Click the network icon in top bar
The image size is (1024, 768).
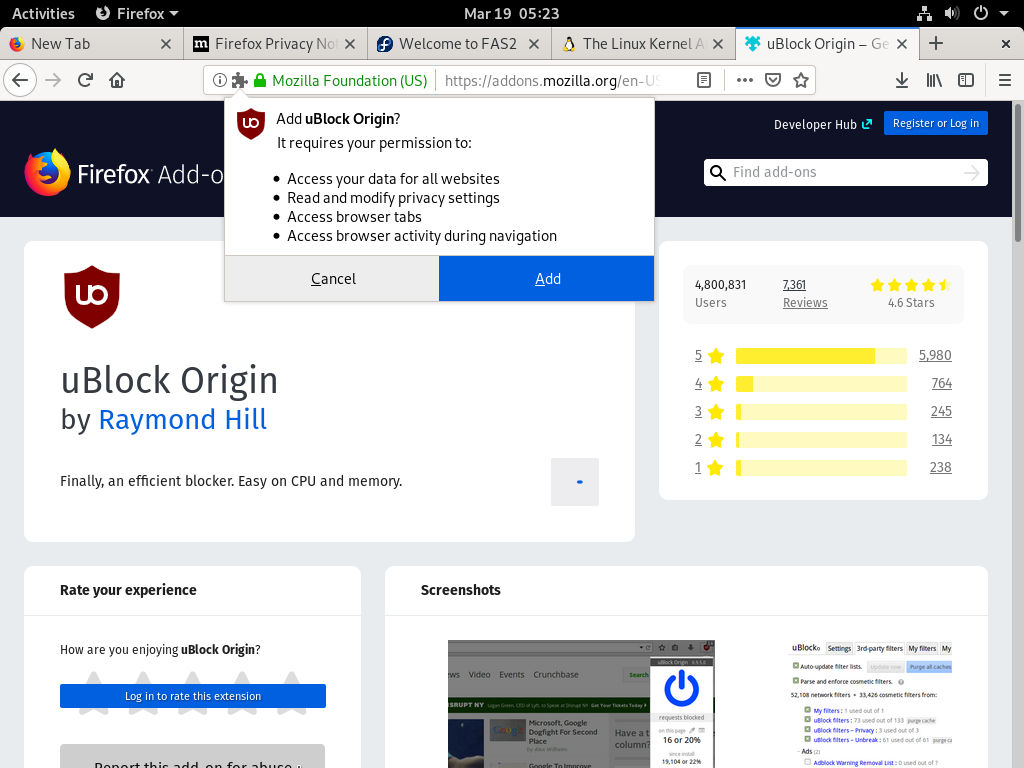[924, 13]
